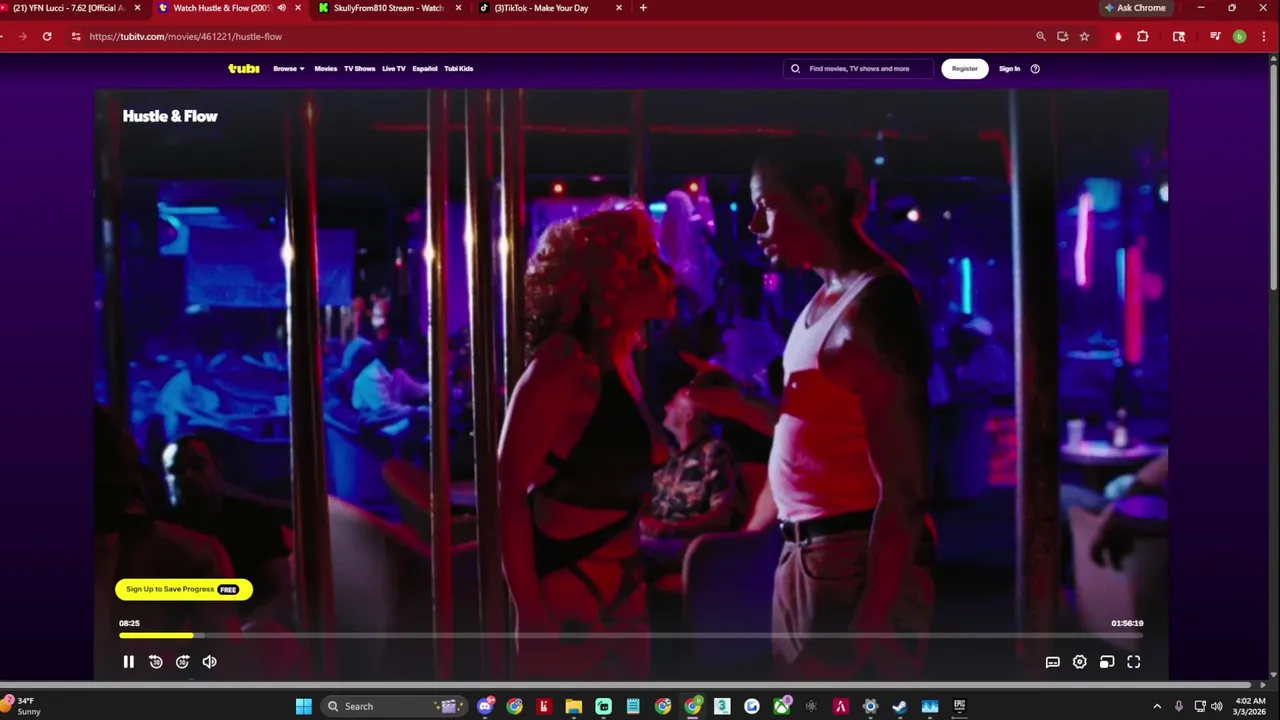Switch to the SkullyFrom810 Stream tab
Viewport: 1280px width, 720px height.
point(388,8)
